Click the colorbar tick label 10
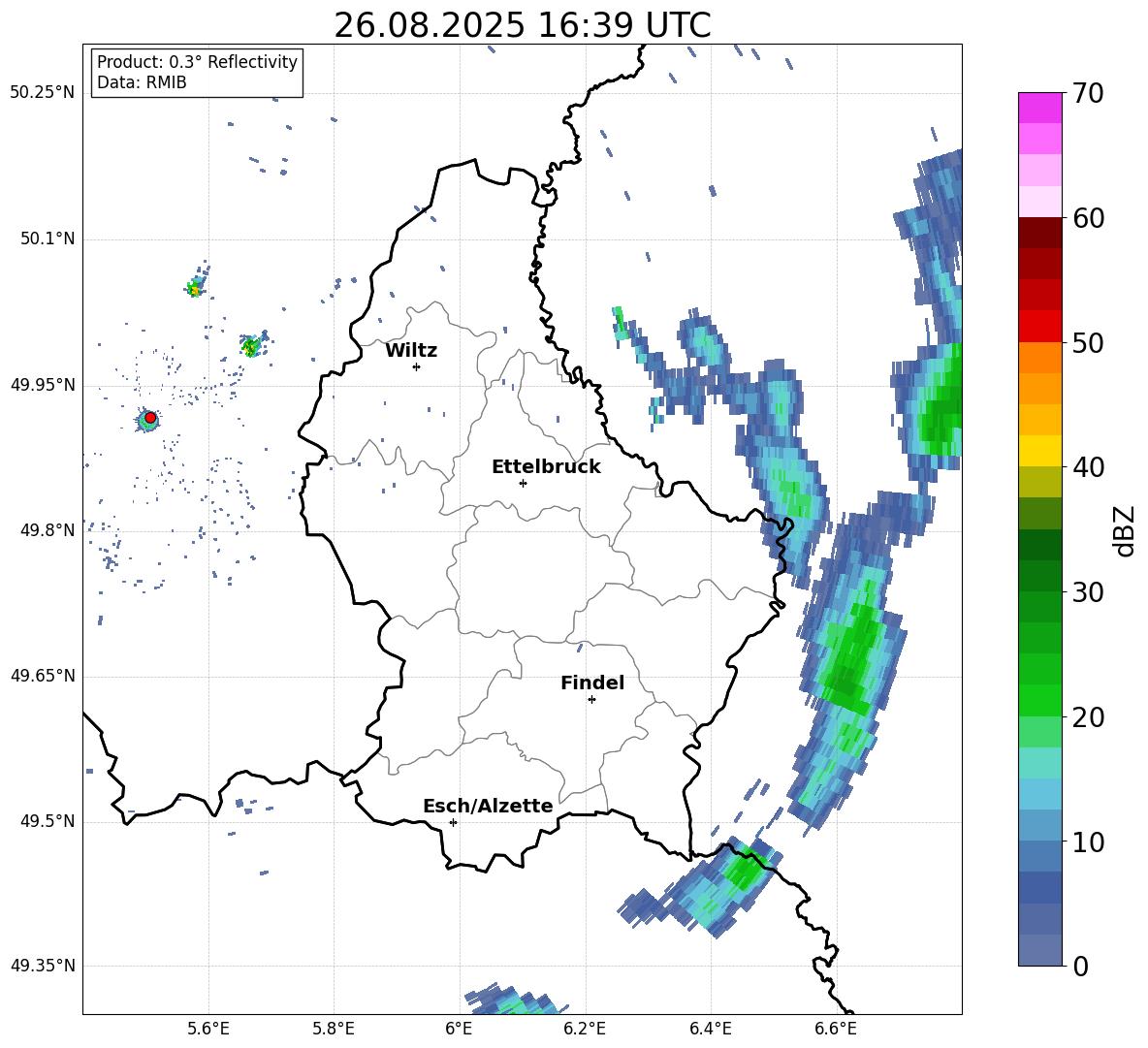This screenshot has height=1048, width=1148. click(1089, 842)
